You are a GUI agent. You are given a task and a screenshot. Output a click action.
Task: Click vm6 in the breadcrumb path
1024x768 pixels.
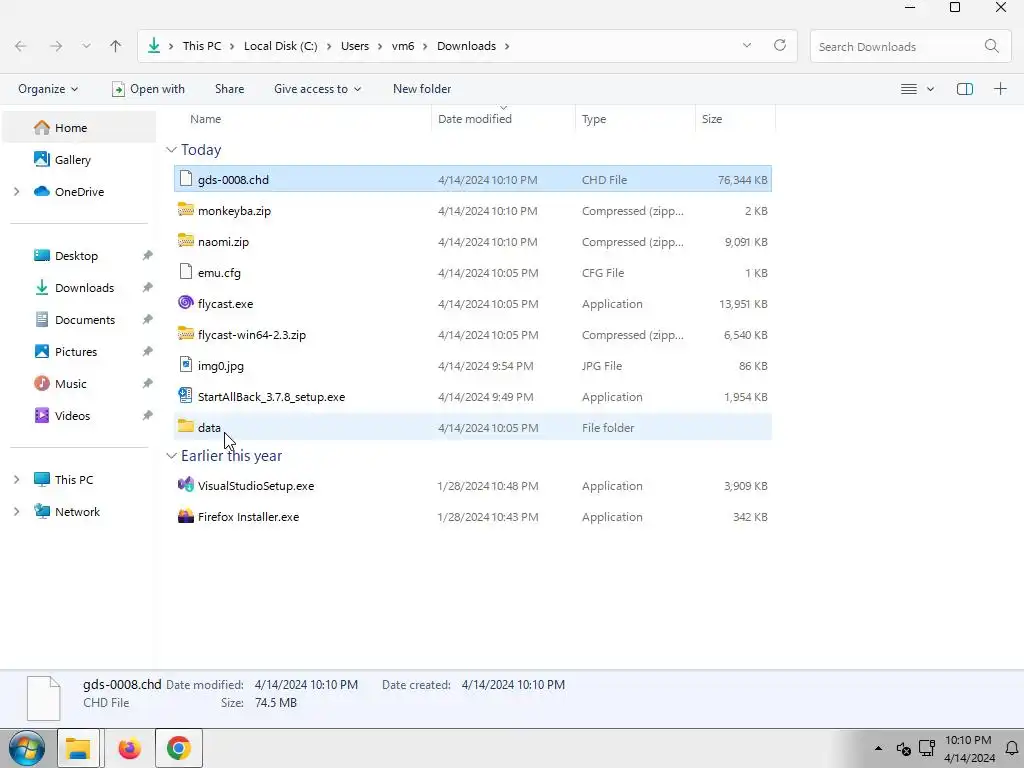(x=403, y=46)
